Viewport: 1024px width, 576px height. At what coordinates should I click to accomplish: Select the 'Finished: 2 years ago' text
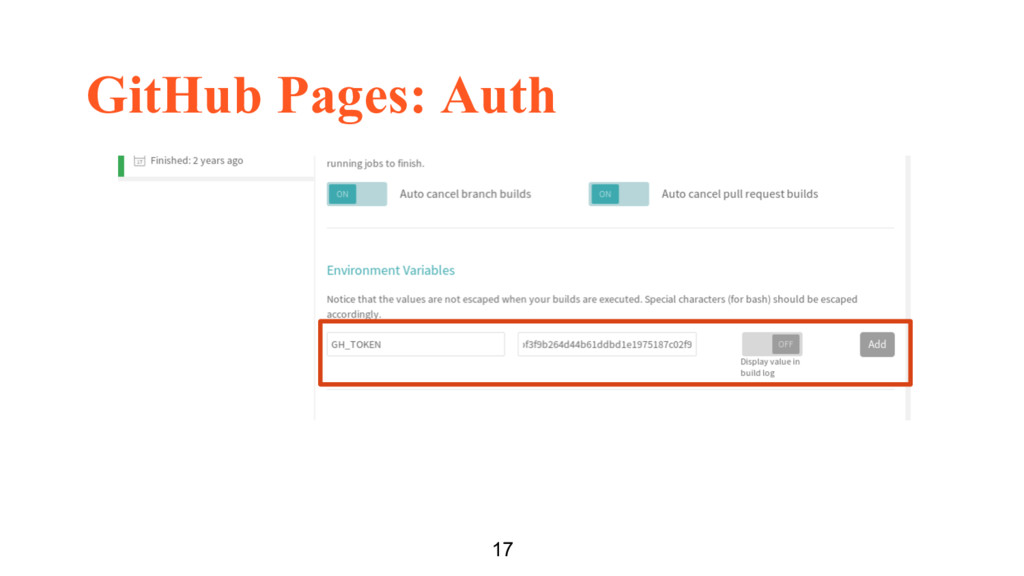(x=197, y=161)
